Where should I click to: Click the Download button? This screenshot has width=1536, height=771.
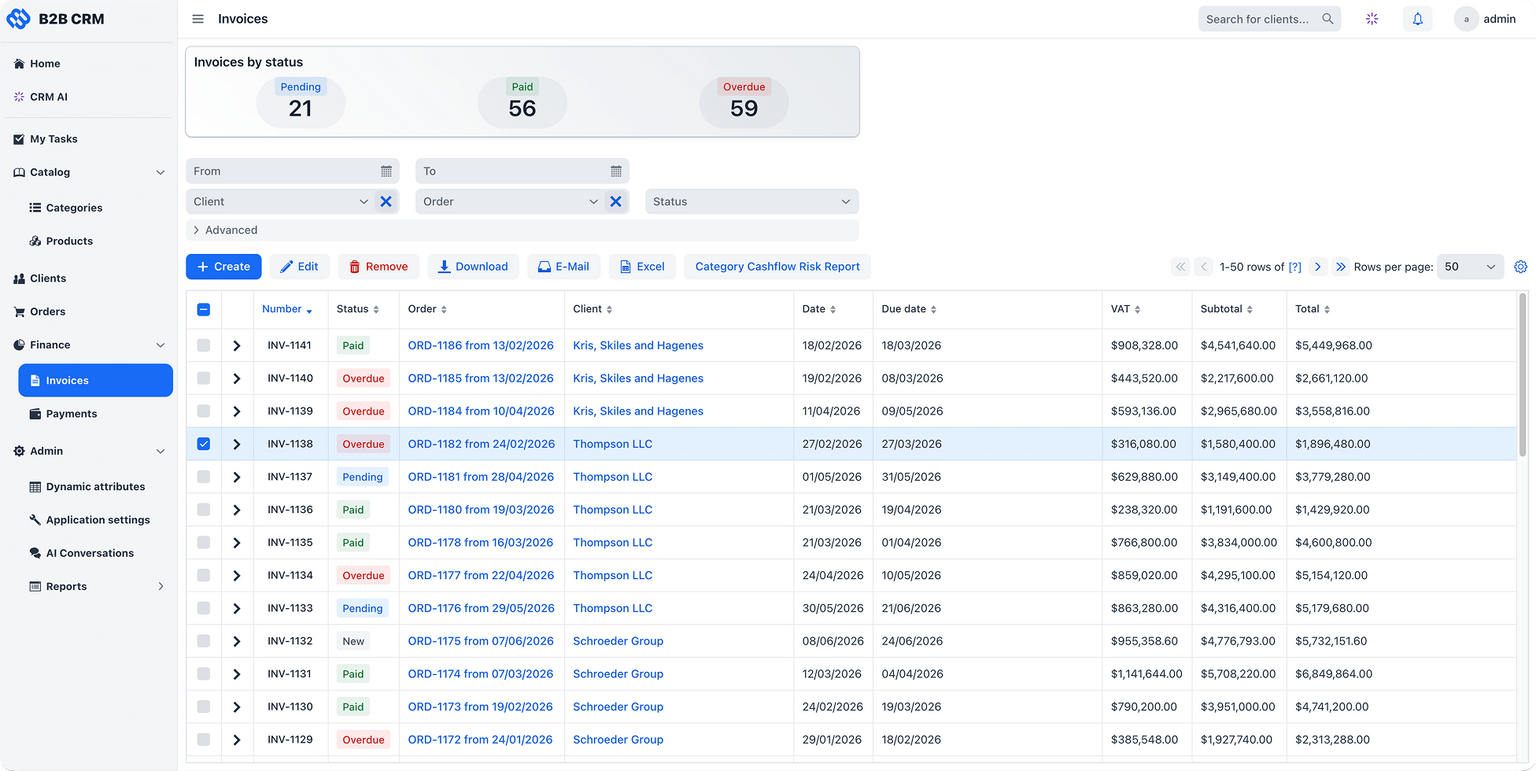[x=473, y=267]
